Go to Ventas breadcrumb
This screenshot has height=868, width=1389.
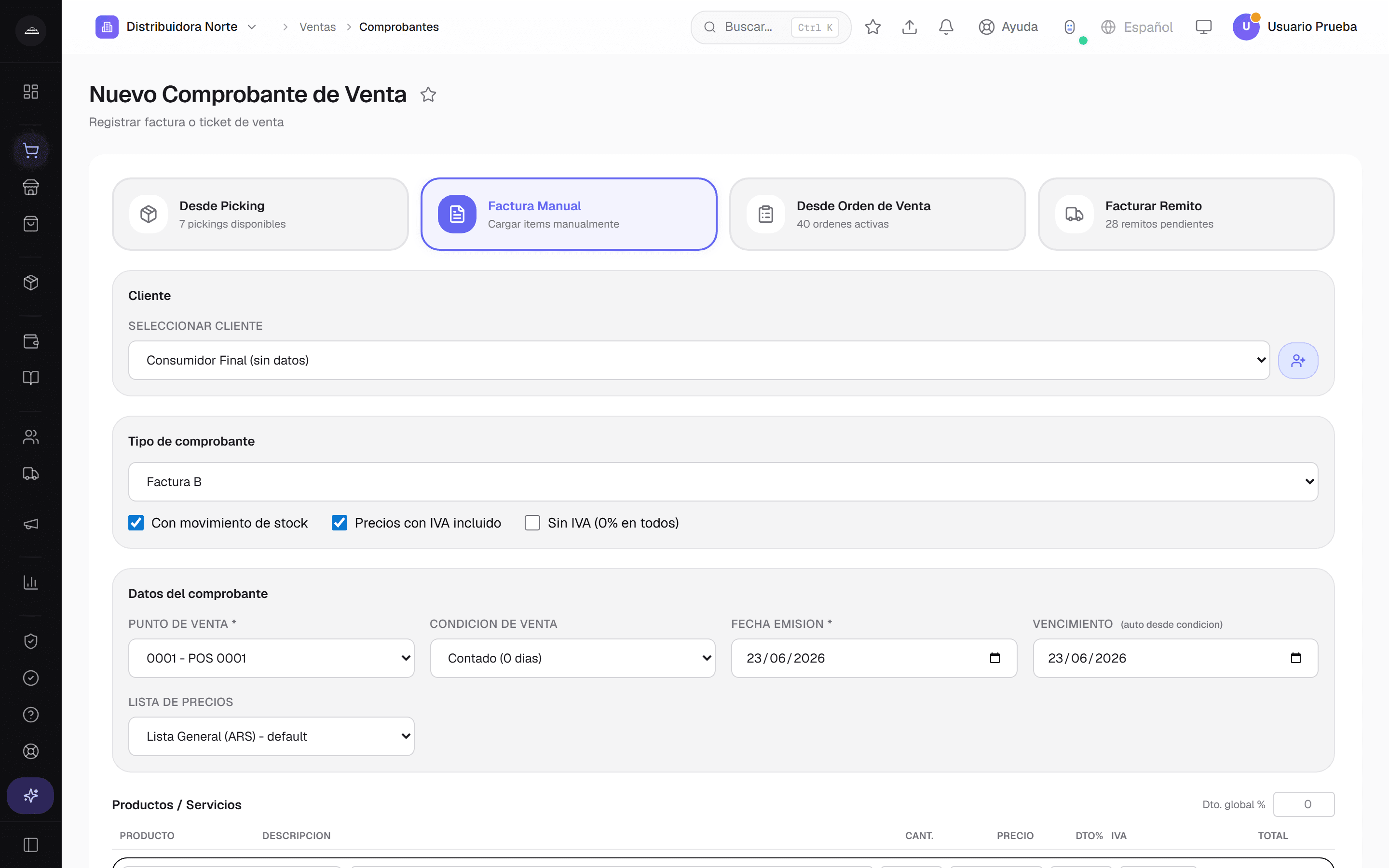pyautogui.click(x=317, y=27)
